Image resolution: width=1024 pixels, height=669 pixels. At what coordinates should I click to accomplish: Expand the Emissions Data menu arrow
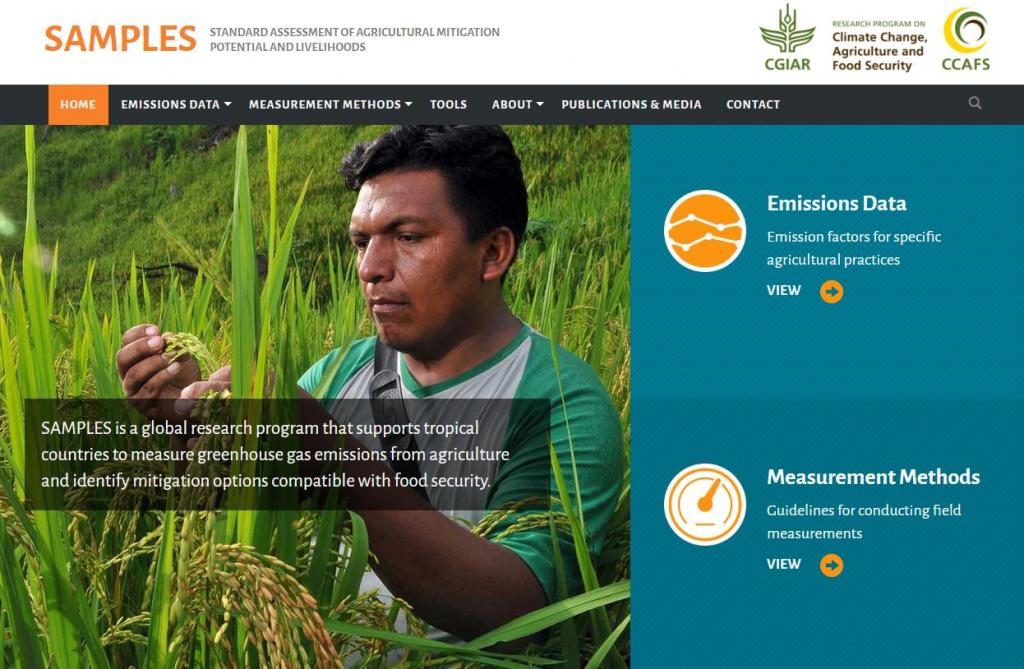(x=227, y=104)
